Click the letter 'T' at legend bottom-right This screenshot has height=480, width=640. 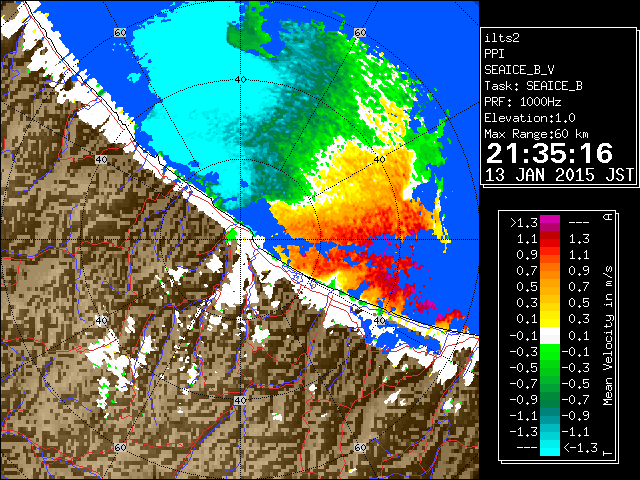pyautogui.click(x=608, y=453)
